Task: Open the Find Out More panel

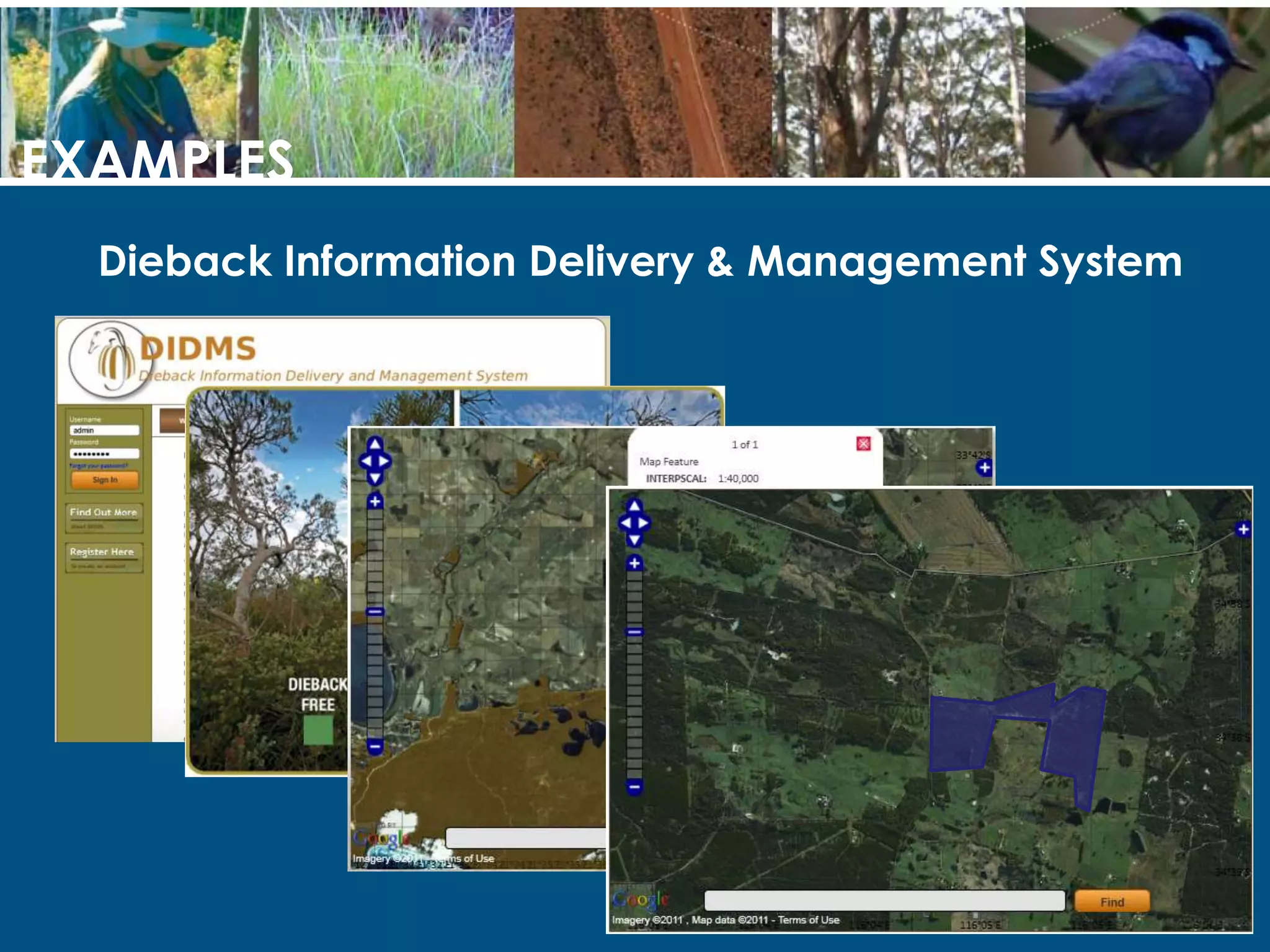Action: (x=104, y=513)
